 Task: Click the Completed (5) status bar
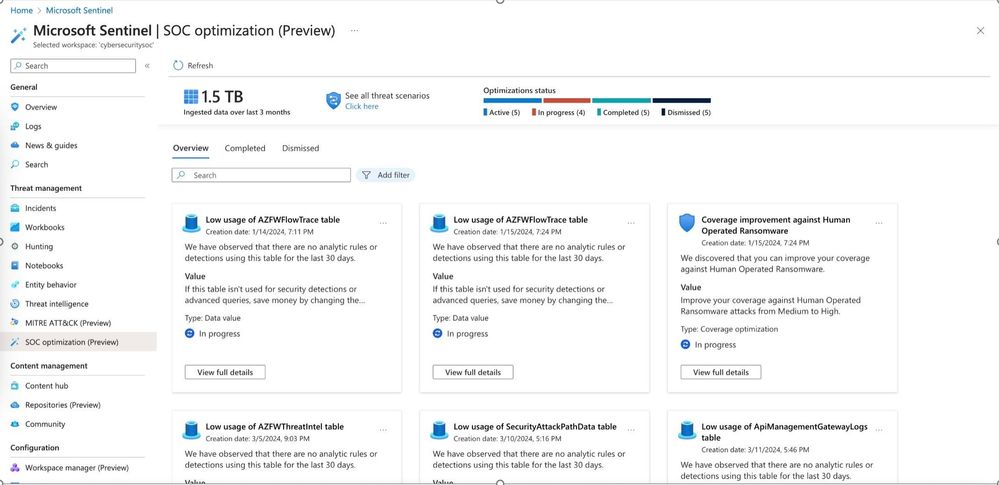621,101
